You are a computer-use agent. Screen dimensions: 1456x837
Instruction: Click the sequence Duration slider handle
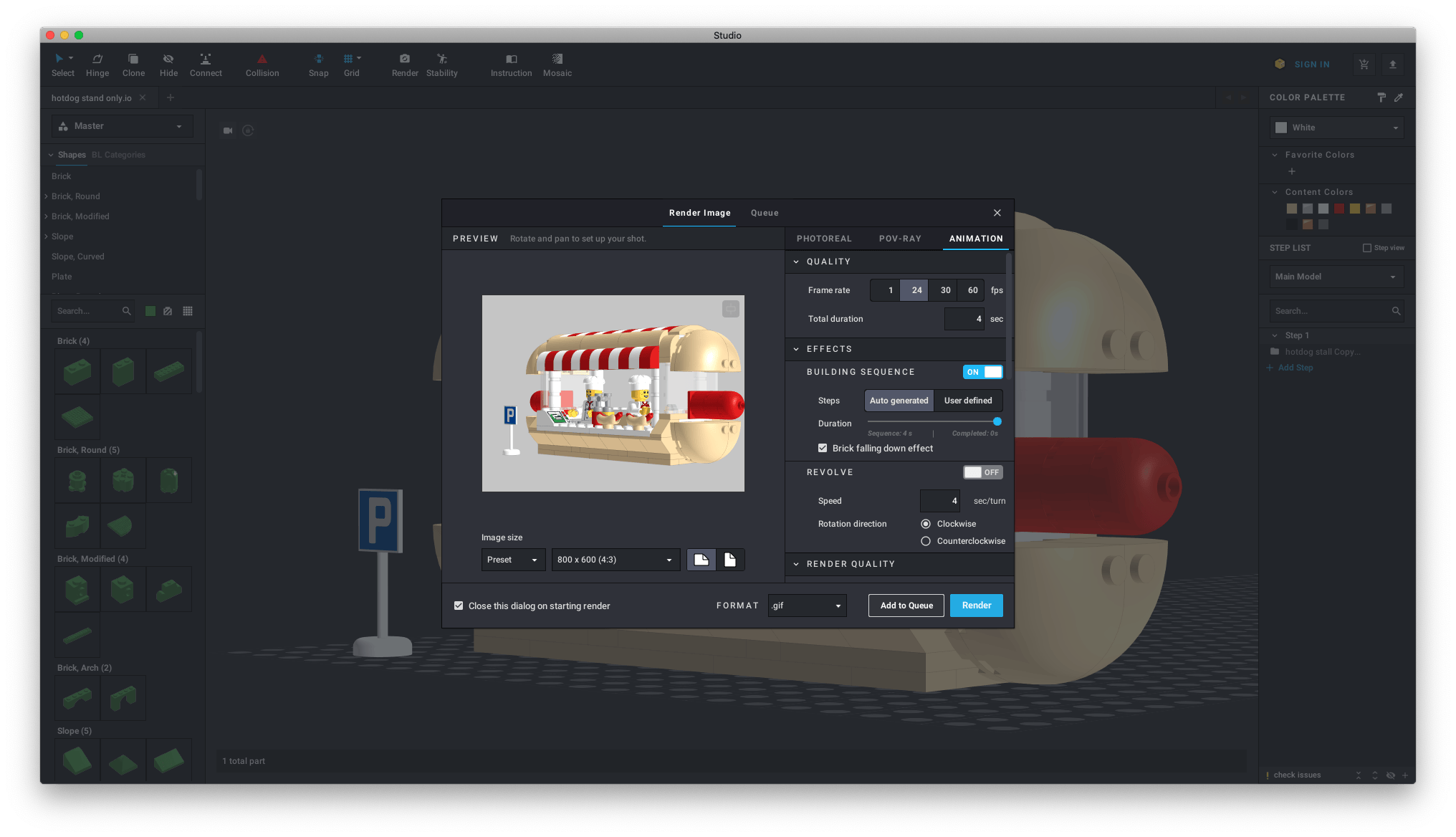pos(997,421)
